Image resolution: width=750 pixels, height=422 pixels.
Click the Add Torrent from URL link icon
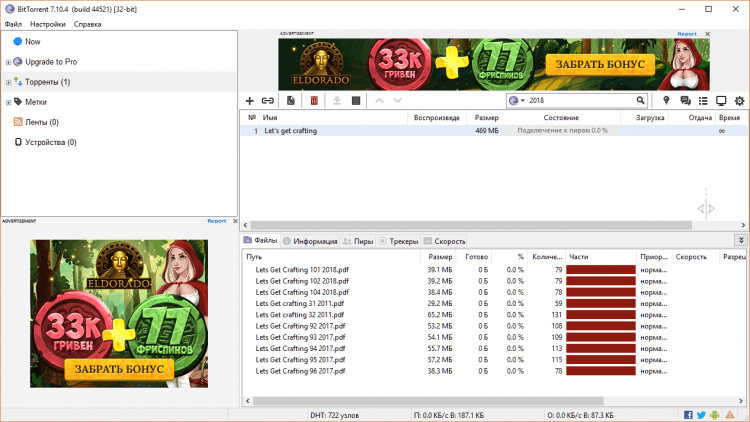point(268,101)
